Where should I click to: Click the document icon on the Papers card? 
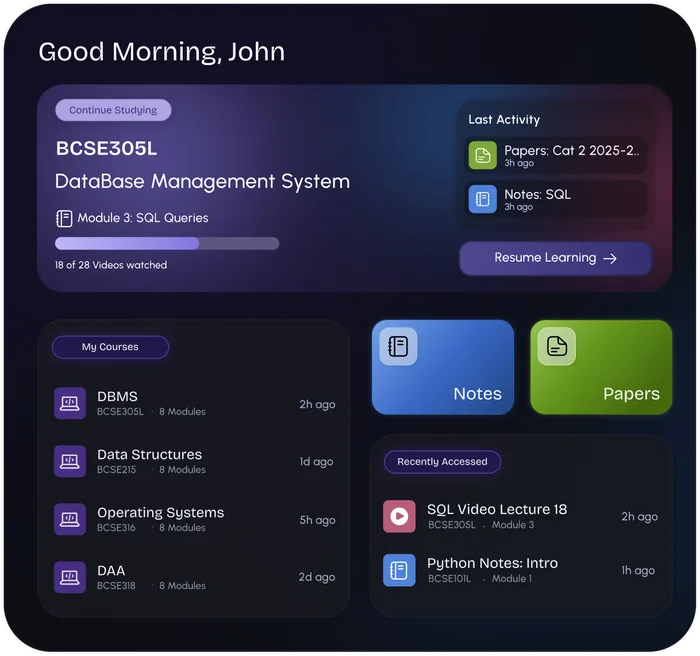click(557, 346)
